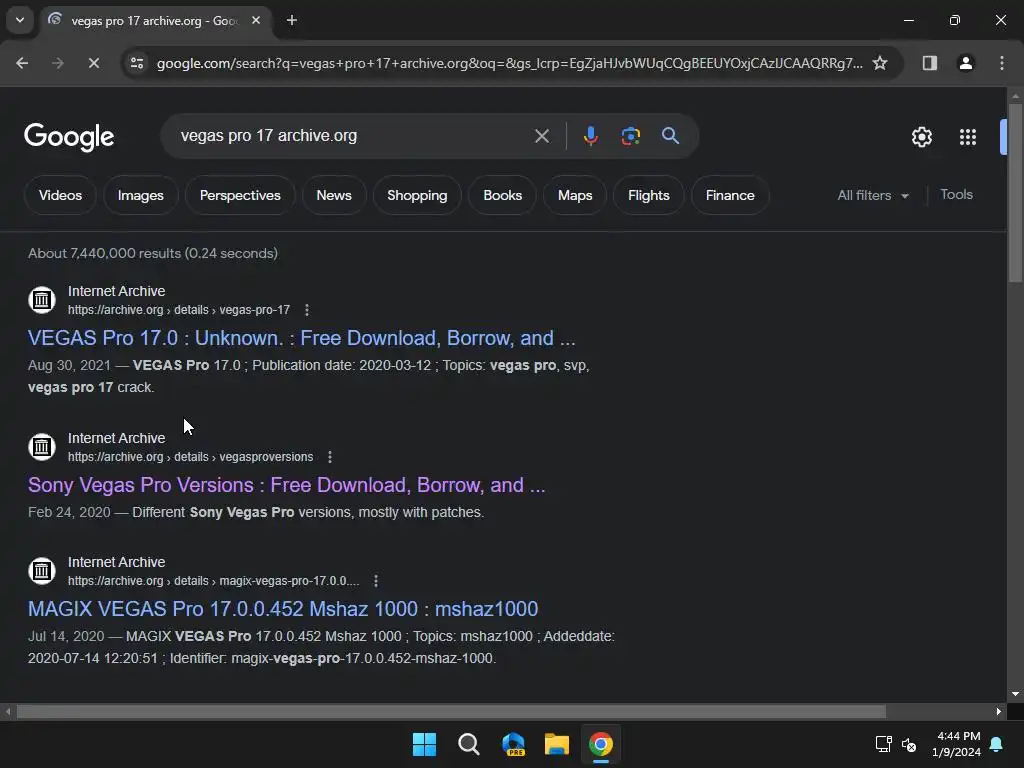
Task: Click the horizontal scrollbar thumb
Action: pyautogui.click(x=451, y=711)
